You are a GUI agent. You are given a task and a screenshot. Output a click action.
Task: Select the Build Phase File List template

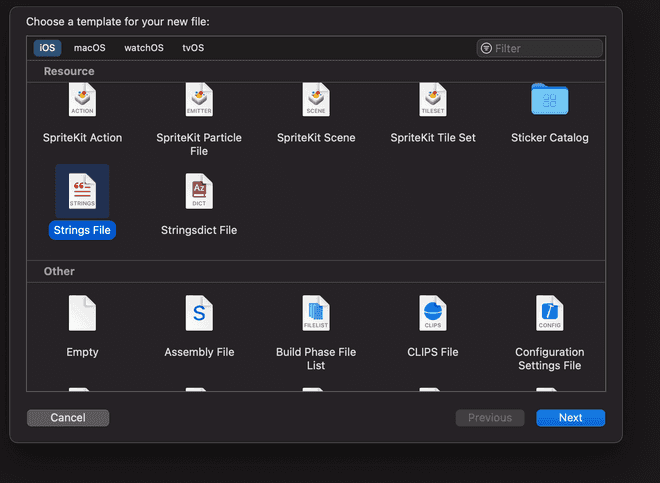[316, 314]
